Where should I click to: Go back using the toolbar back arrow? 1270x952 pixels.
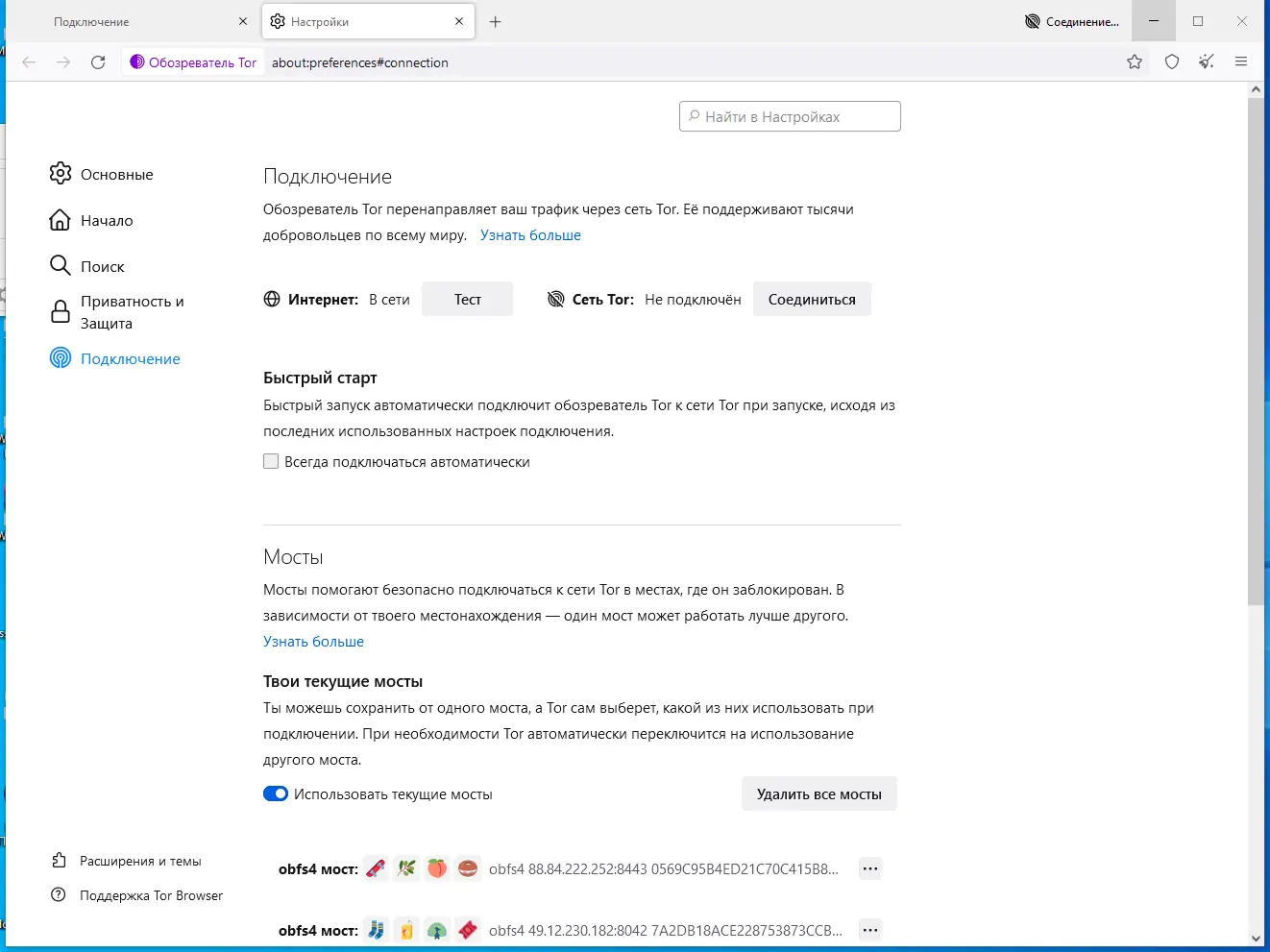(x=29, y=62)
